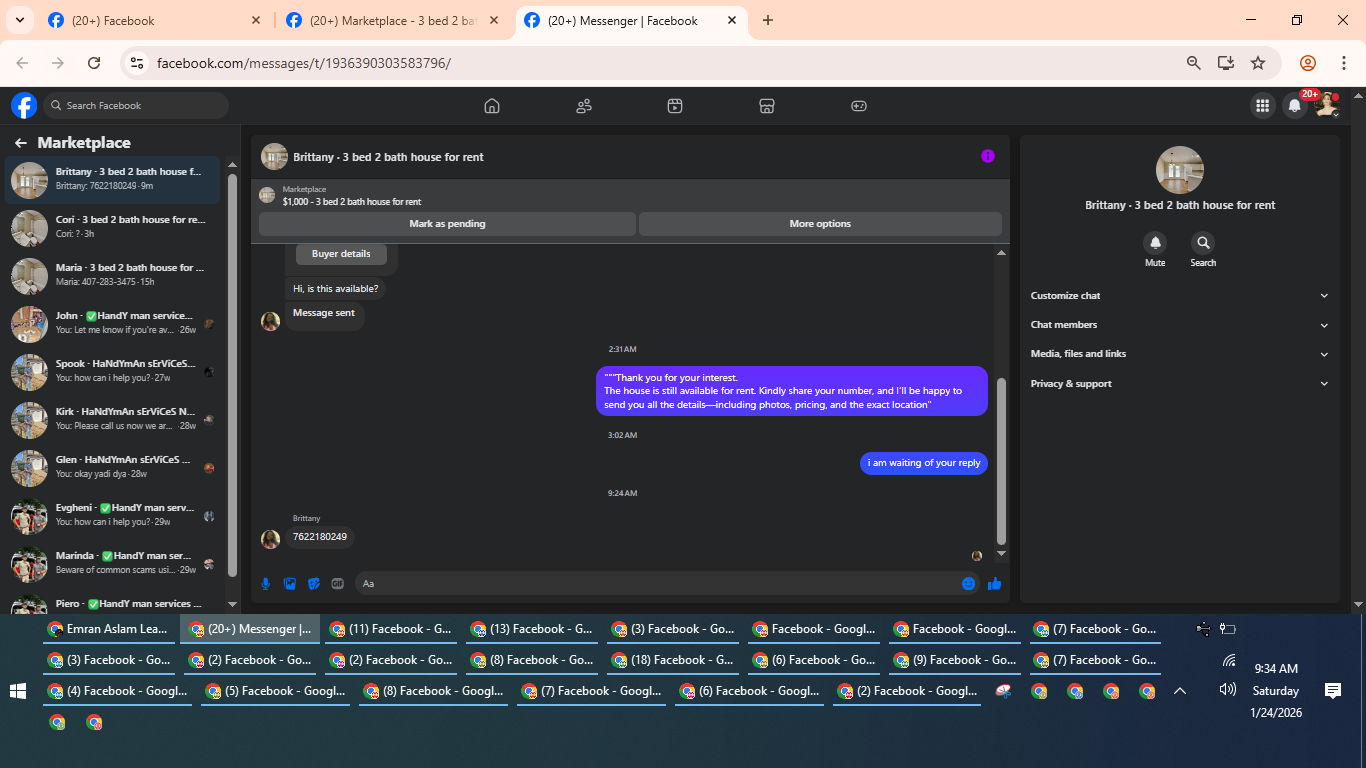
Task: Bookmark this page with the star icon
Action: 1258,63
